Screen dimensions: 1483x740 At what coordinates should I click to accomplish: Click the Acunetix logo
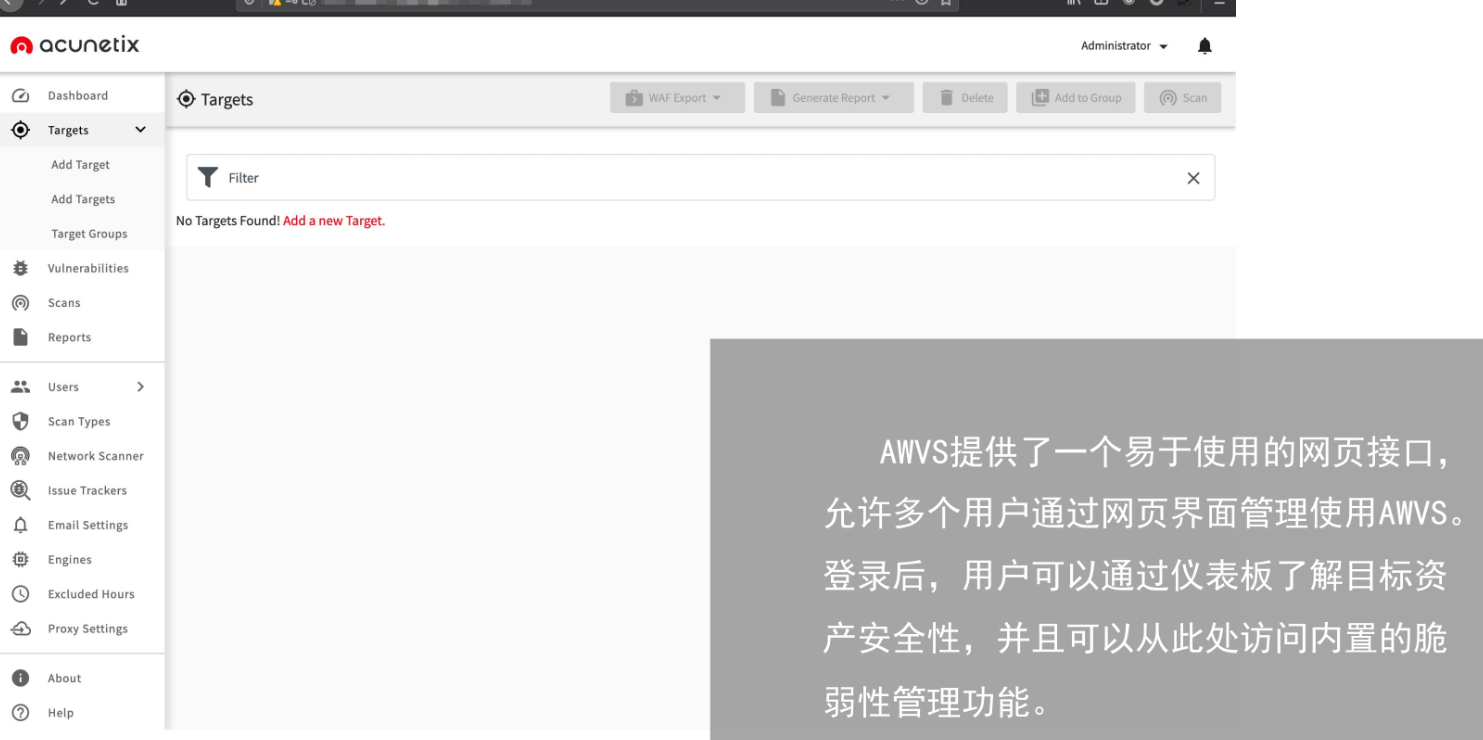click(x=75, y=45)
